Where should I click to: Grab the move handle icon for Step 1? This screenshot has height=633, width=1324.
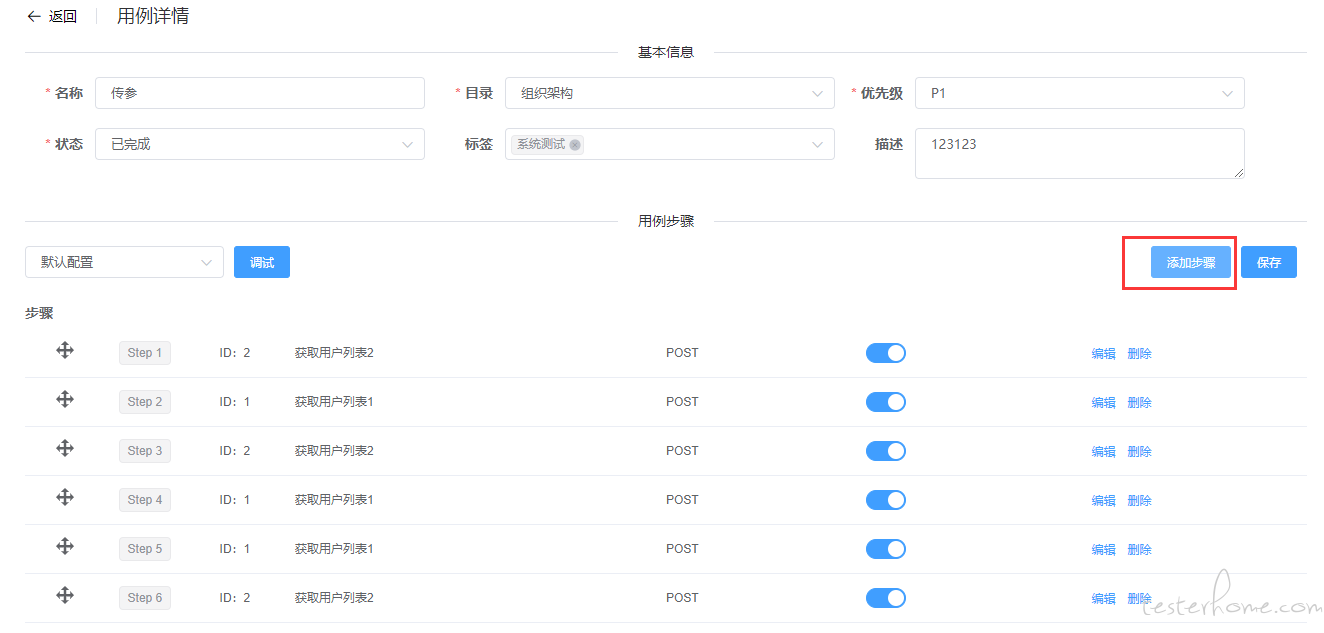tap(65, 350)
